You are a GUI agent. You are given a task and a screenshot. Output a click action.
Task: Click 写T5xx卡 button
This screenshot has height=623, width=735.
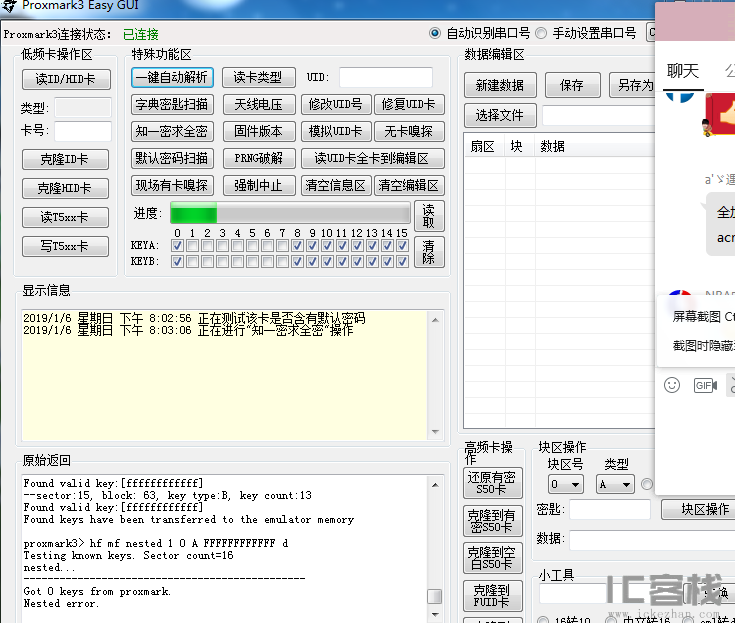click(x=65, y=247)
